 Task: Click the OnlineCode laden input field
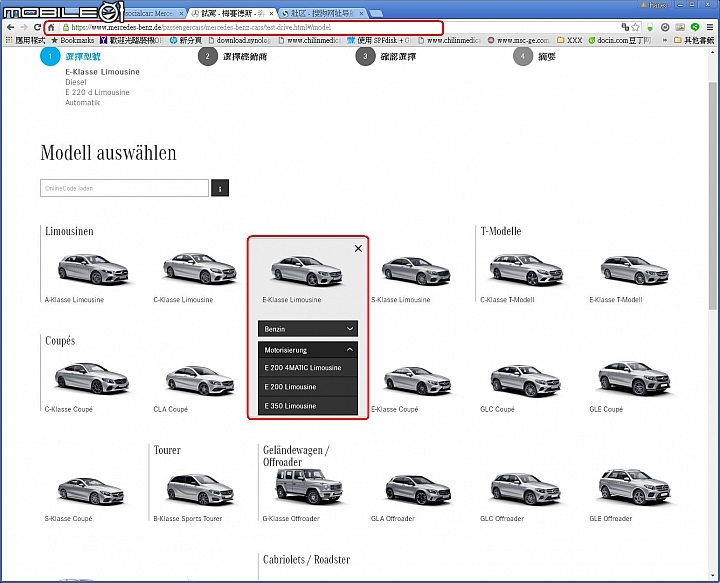click(124, 188)
